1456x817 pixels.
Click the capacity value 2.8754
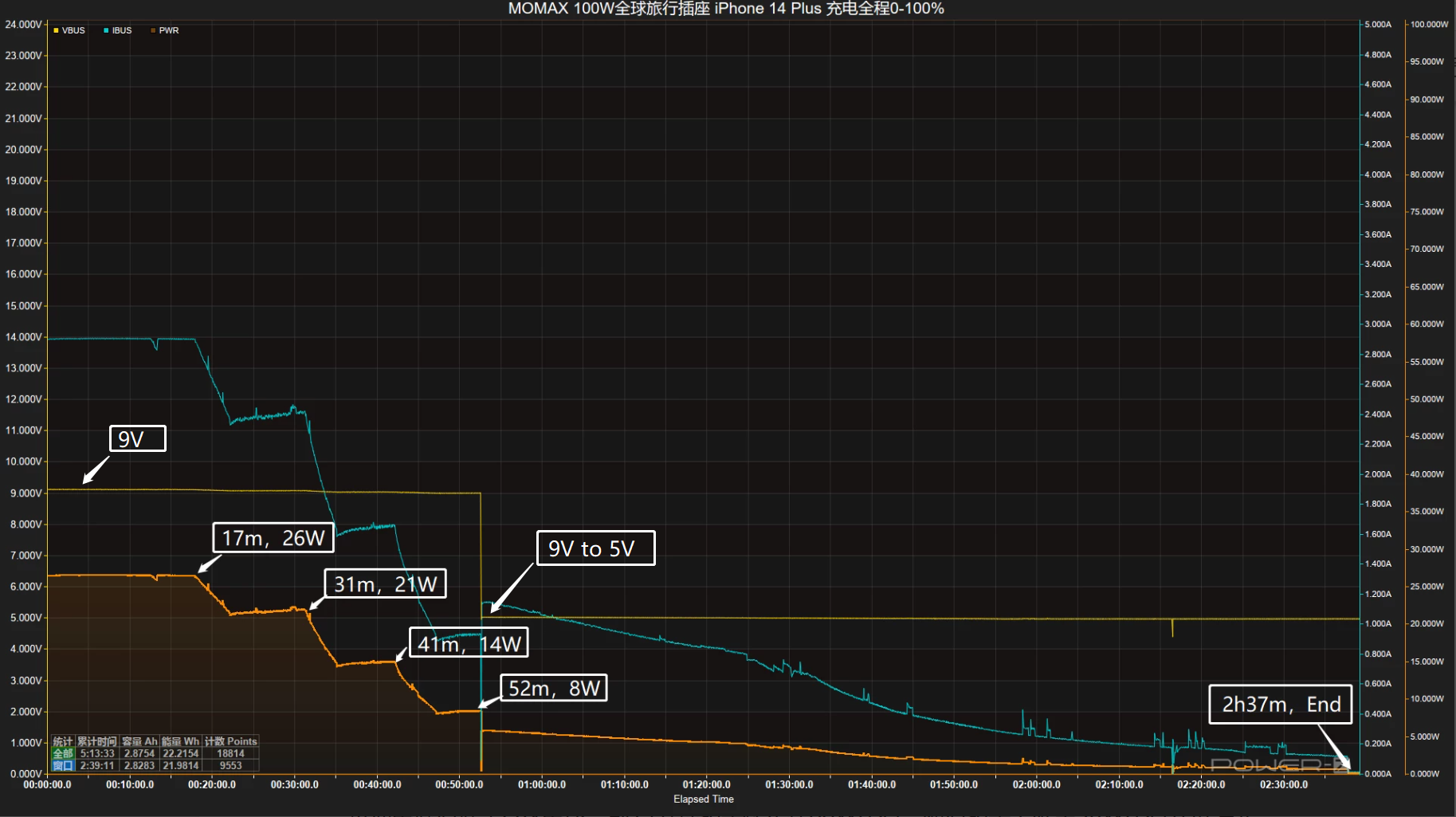click(139, 753)
